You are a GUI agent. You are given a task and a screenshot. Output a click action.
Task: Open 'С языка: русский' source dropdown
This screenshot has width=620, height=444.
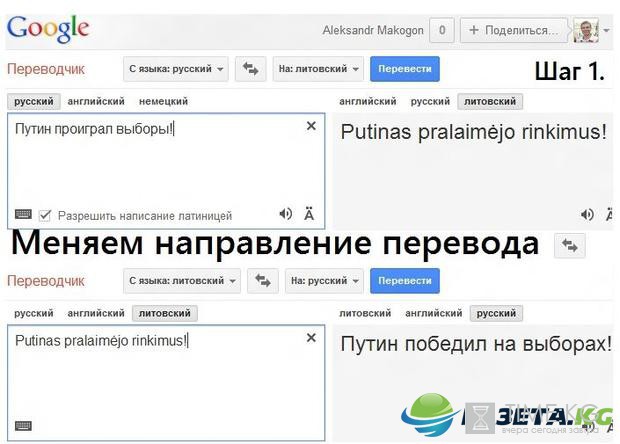coord(176,69)
